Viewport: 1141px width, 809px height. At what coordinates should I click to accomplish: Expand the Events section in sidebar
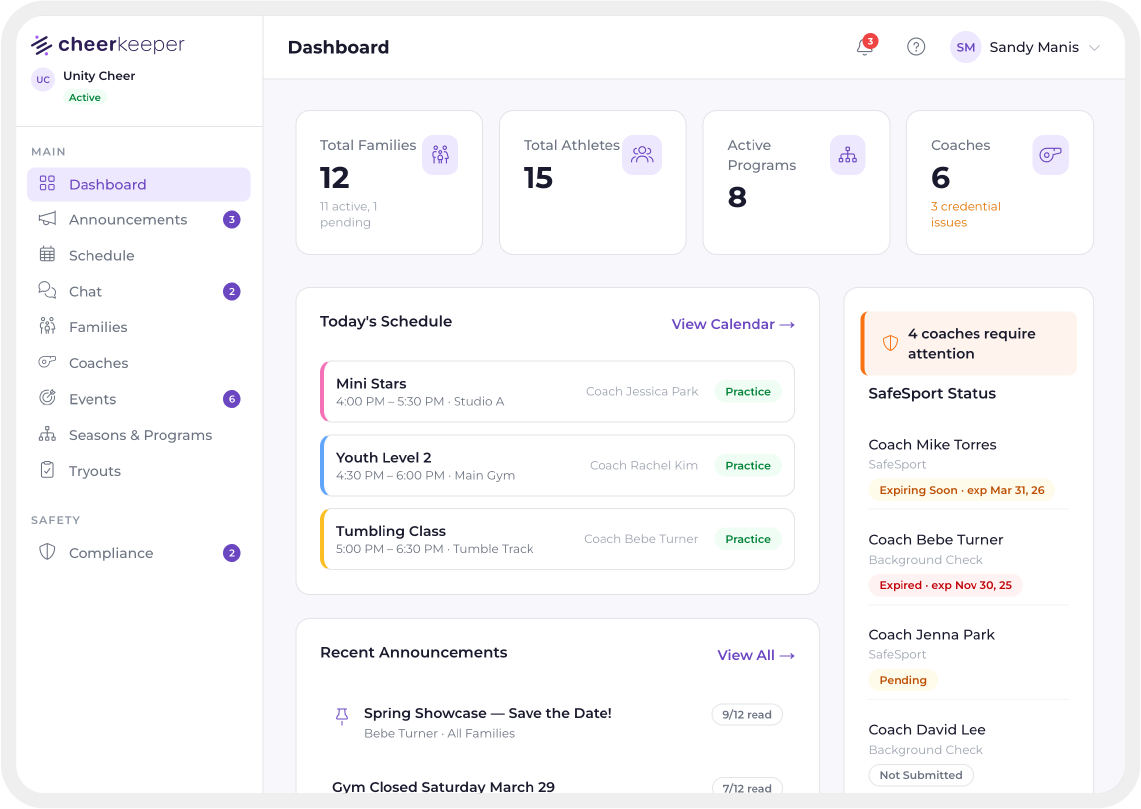[91, 399]
